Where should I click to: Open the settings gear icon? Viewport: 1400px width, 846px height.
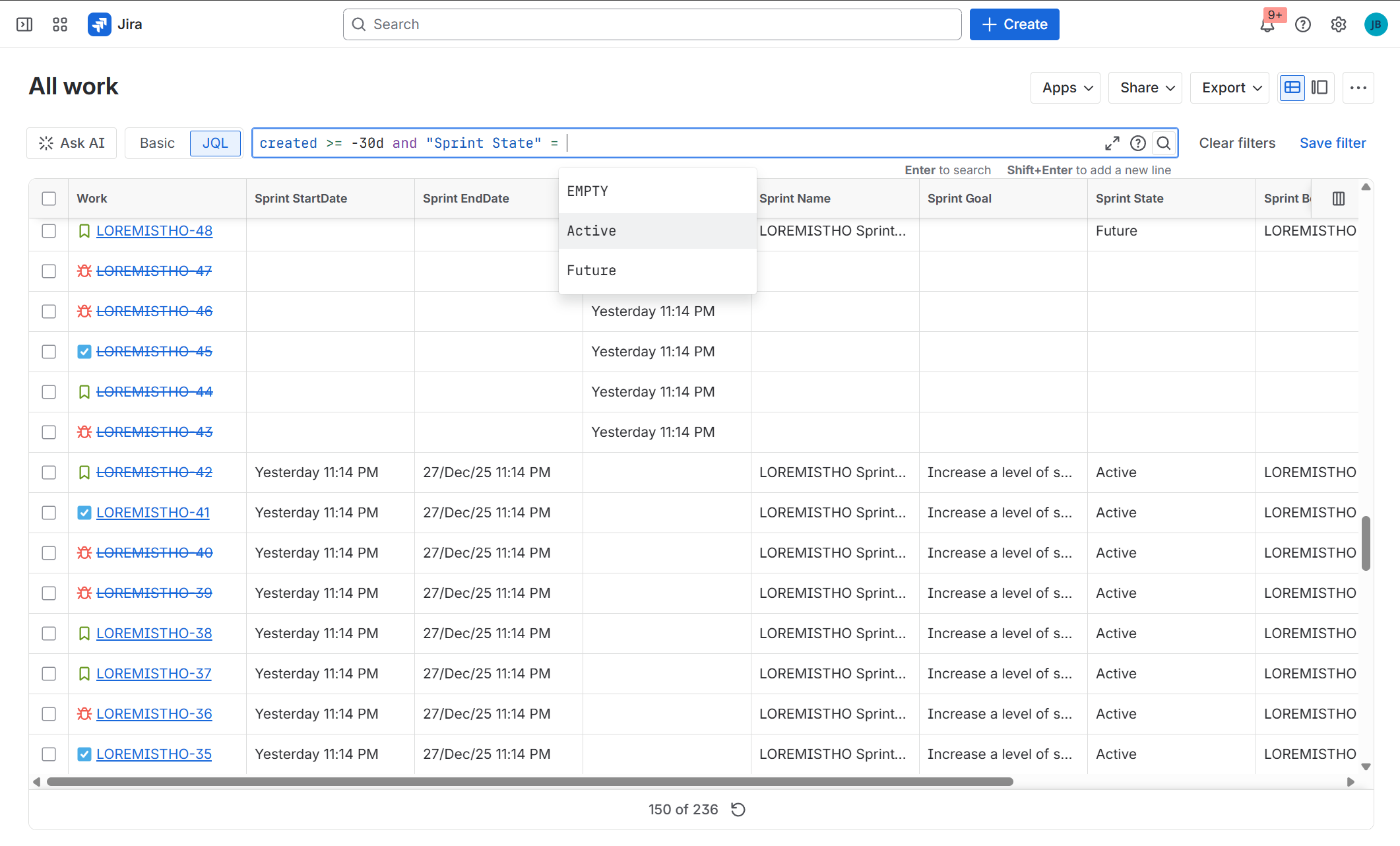tap(1338, 24)
